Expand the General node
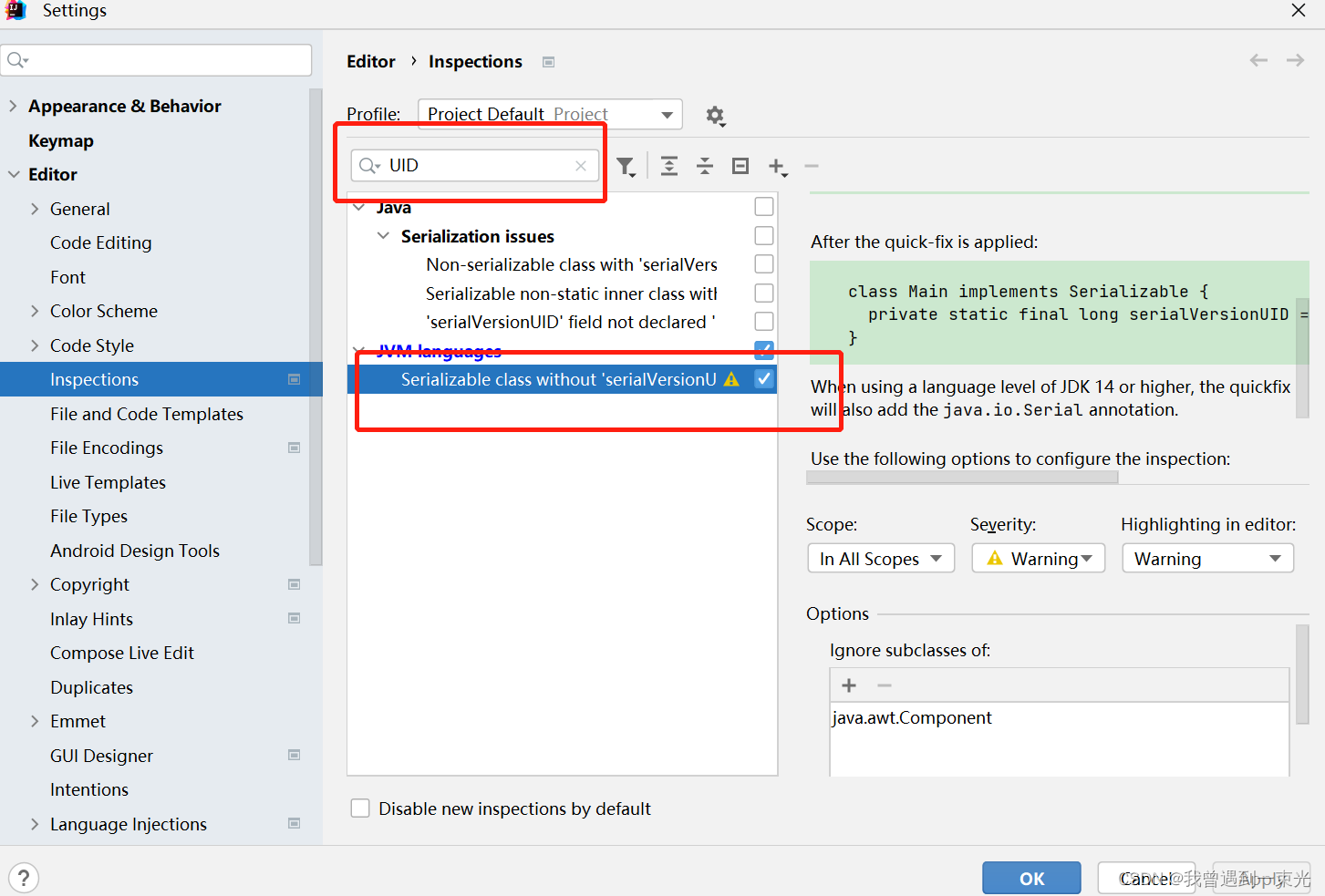Viewport: 1325px width, 896px height. coord(35,209)
